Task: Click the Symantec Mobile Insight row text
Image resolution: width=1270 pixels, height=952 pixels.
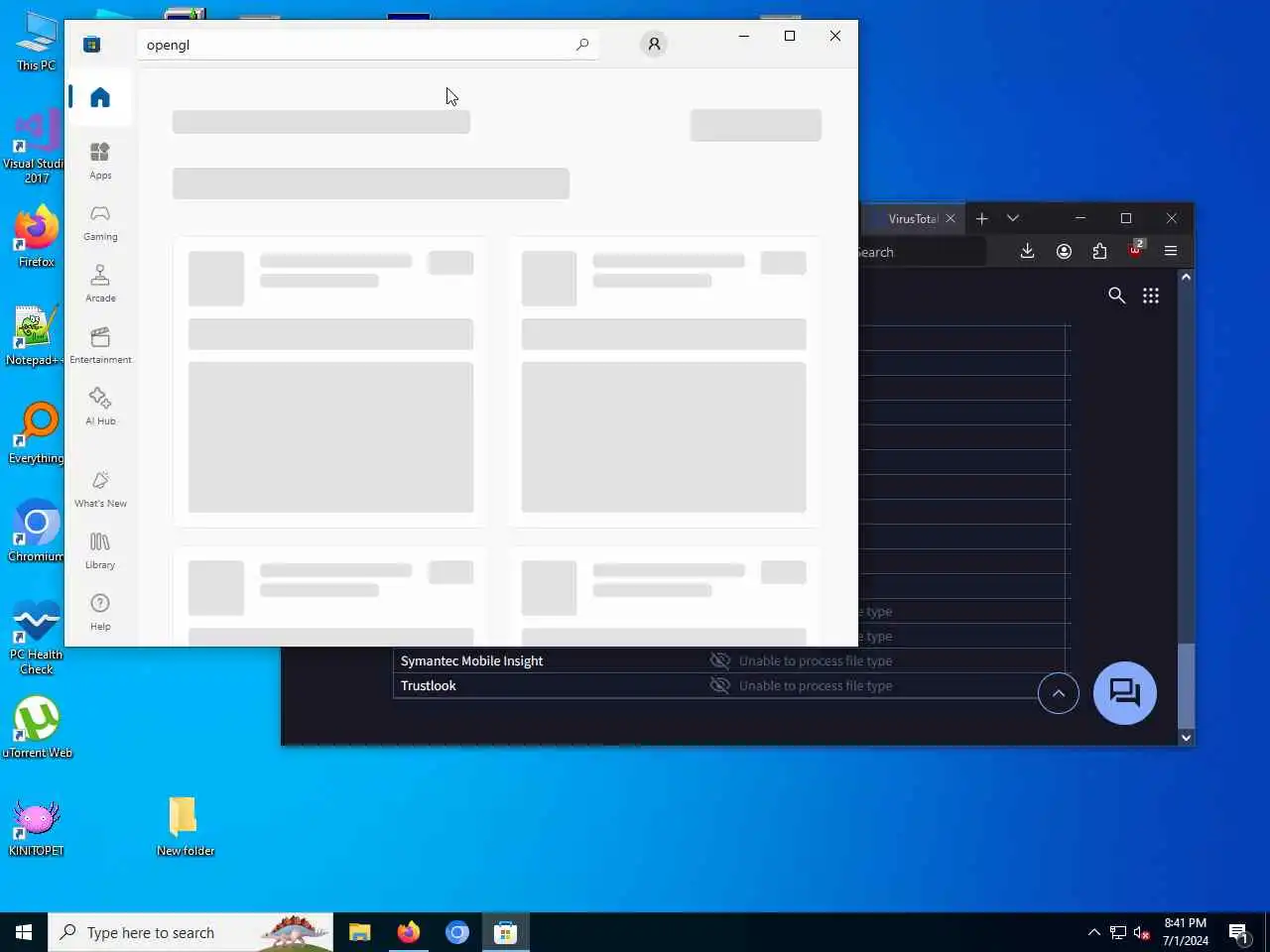Action: [x=471, y=660]
